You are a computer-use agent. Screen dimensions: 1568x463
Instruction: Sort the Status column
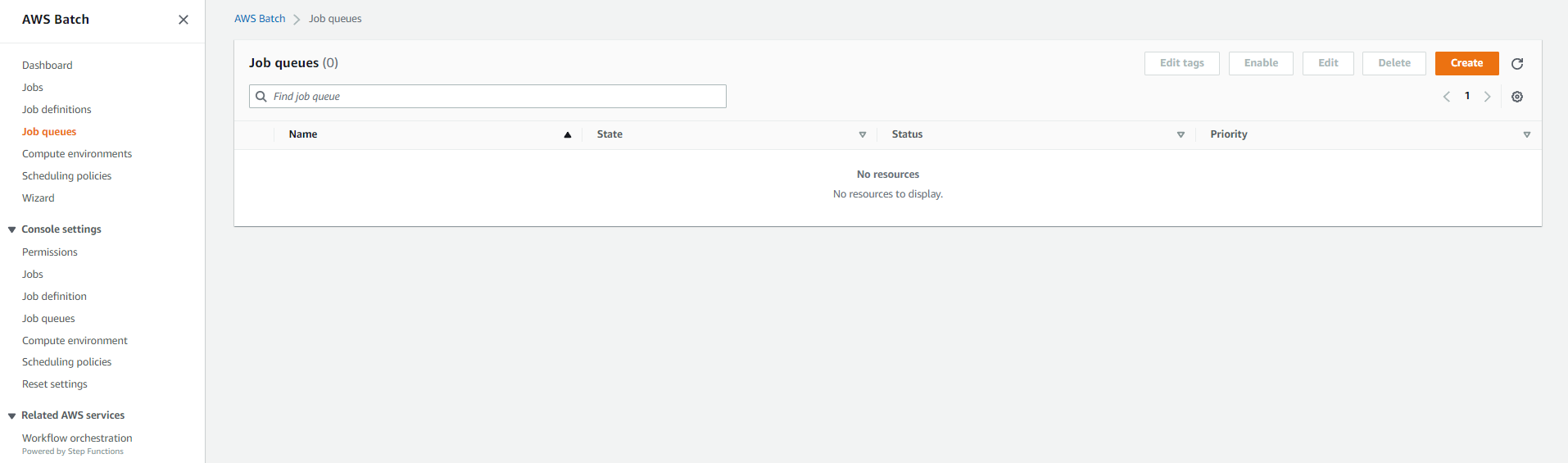coord(1181,135)
